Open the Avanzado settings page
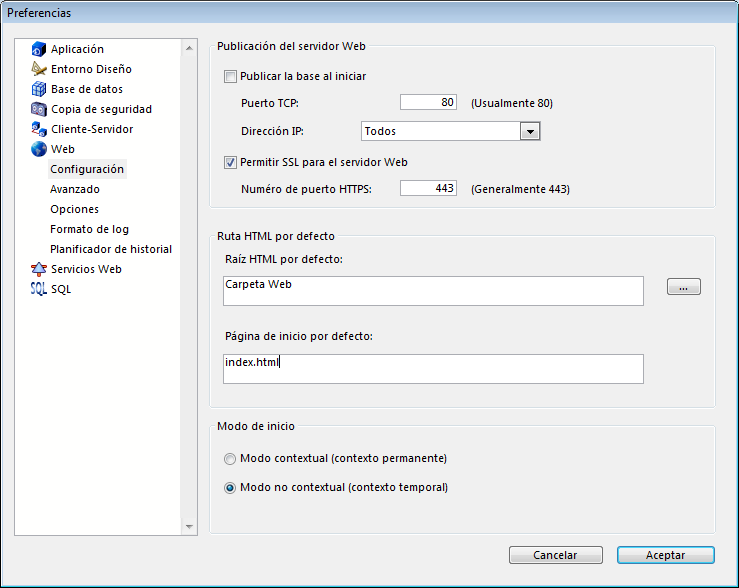The width and height of the screenshot is (739, 588). click(x=75, y=189)
